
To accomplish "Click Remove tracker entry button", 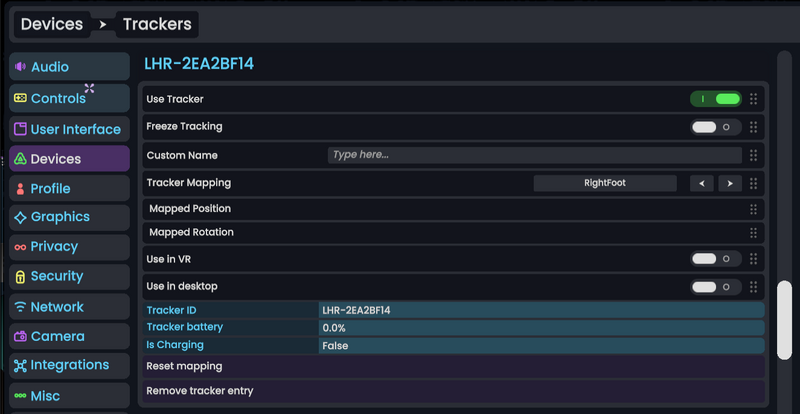I will coord(453,392).
